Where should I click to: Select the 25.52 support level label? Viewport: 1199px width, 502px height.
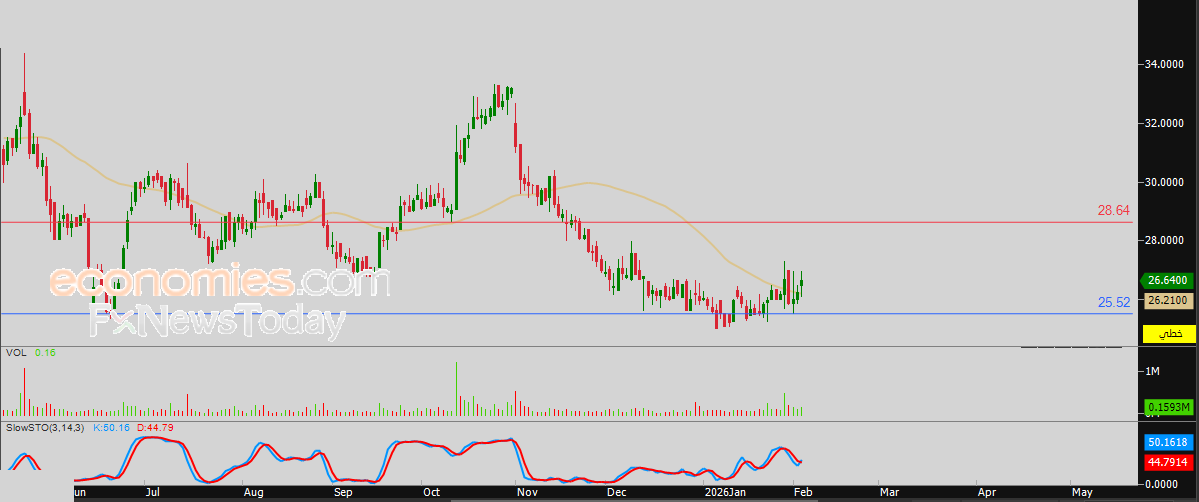pos(1113,302)
